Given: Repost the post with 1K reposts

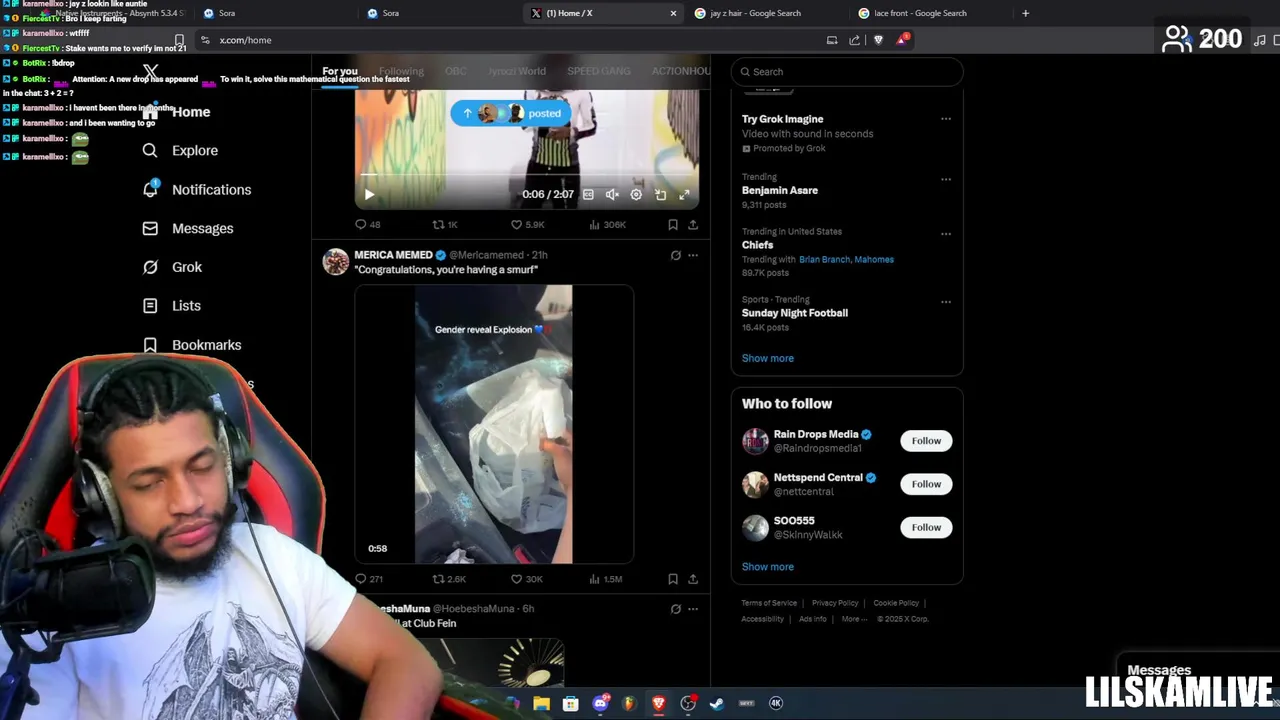Looking at the screenshot, I should click(x=444, y=224).
